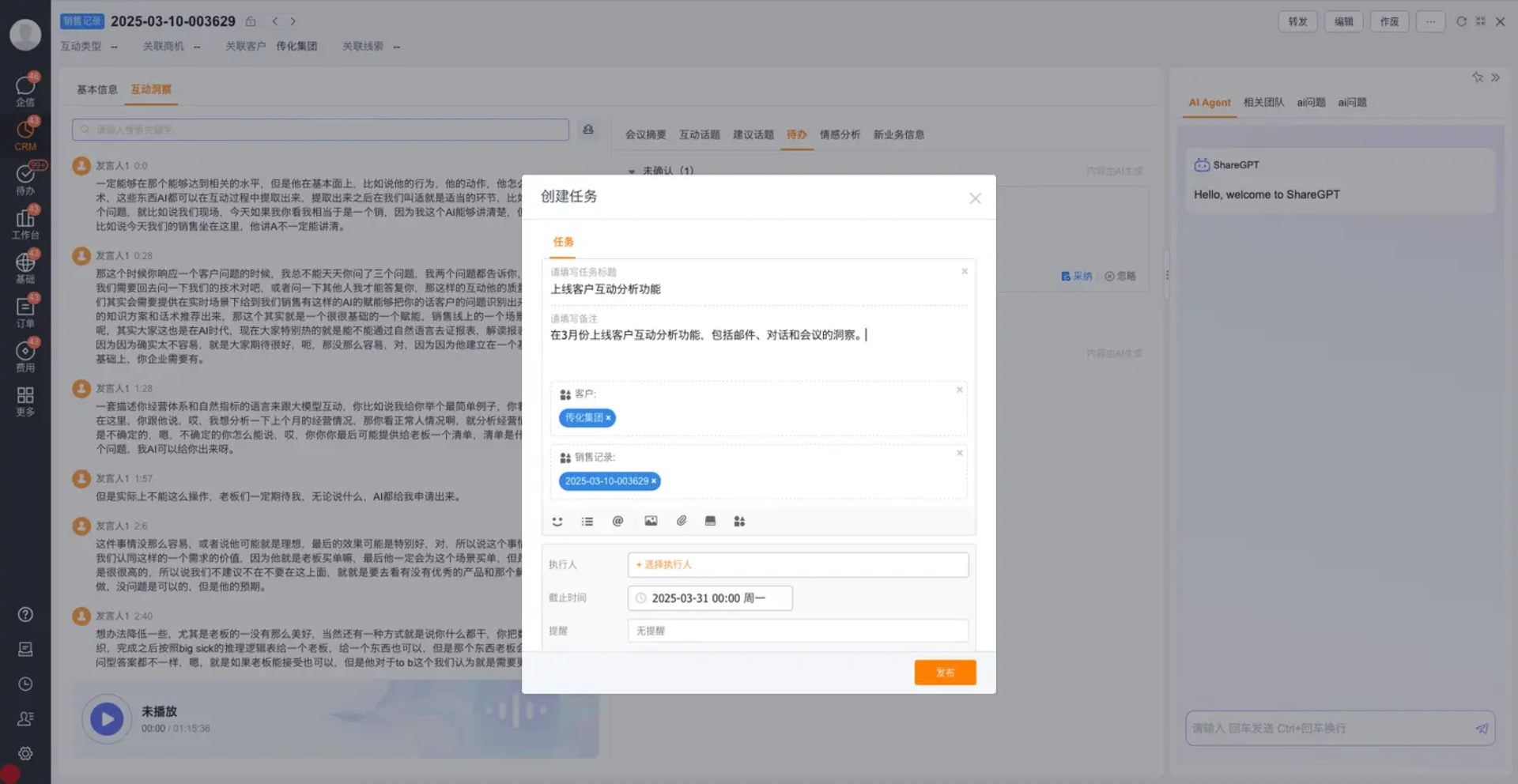Switch to the 互动洞察 tab

pos(151,89)
